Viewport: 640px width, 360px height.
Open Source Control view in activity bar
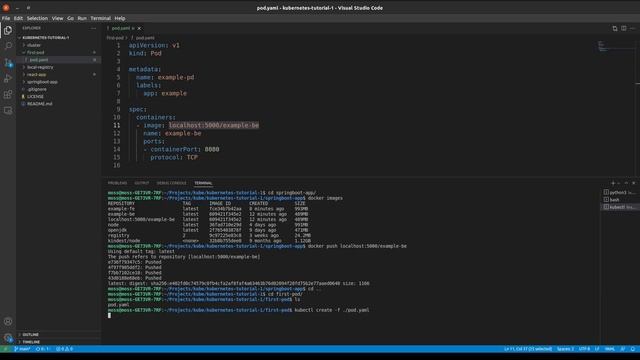(8, 62)
